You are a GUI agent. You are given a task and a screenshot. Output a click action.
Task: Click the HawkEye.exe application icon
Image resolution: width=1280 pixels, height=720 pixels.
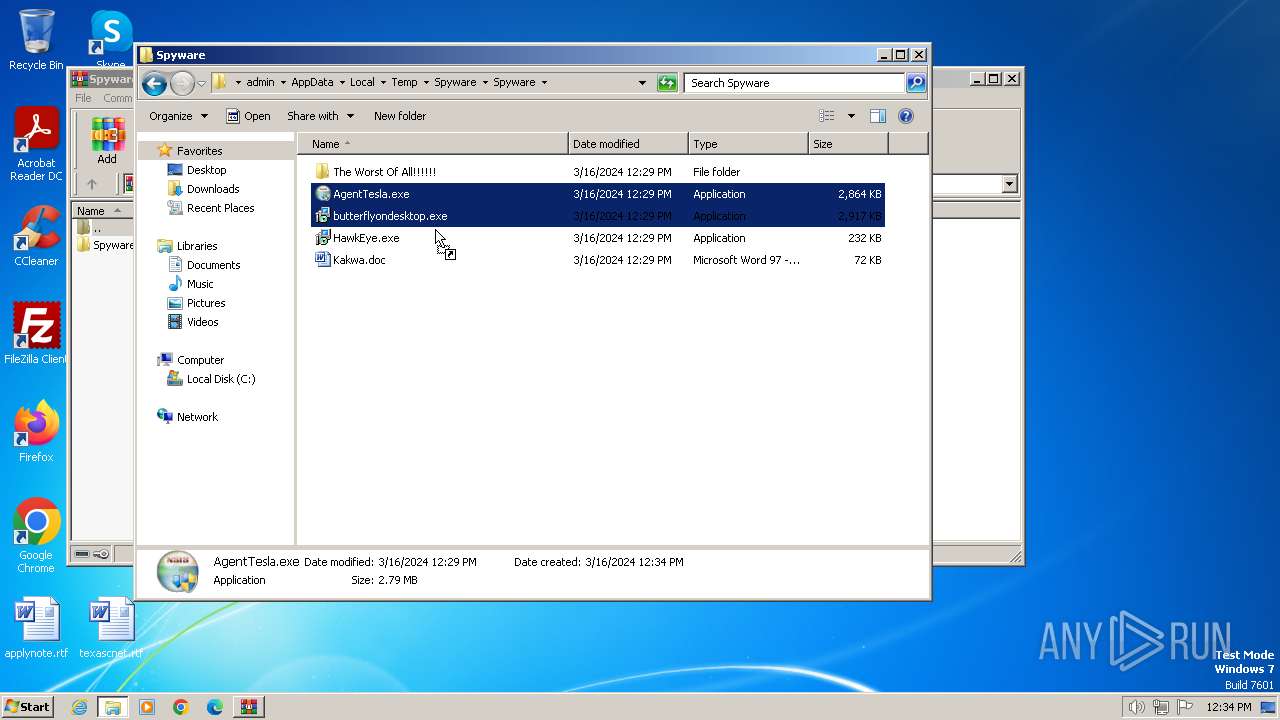322,238
